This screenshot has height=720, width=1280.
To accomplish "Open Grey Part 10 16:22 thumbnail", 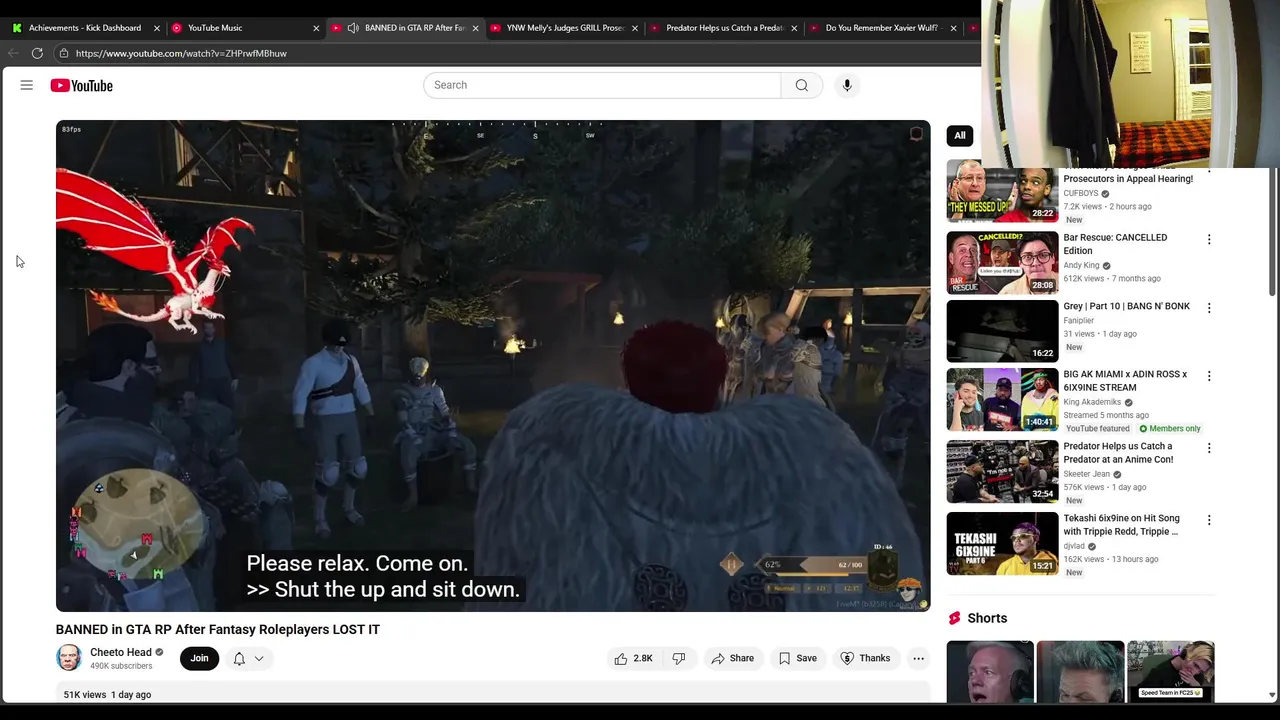I will pos(1002,331).
